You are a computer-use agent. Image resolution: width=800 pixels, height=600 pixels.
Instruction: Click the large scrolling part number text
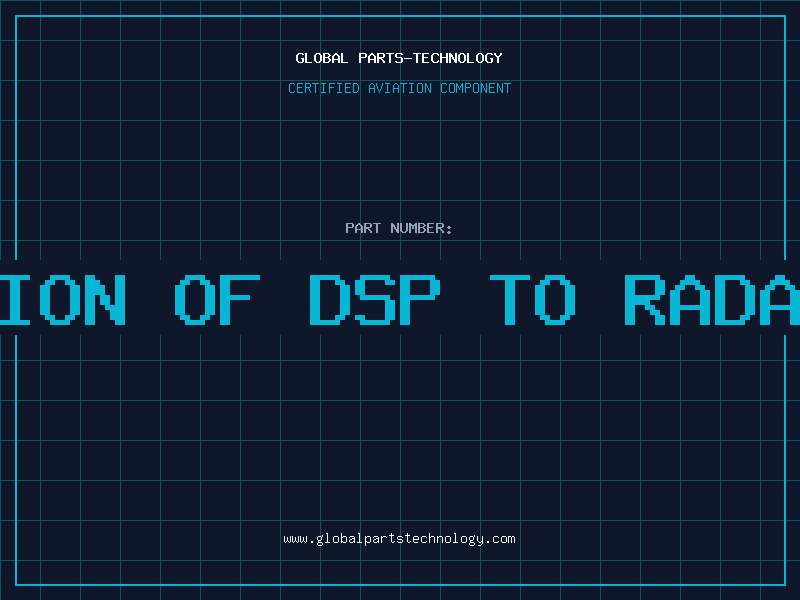tap(400, 299)
